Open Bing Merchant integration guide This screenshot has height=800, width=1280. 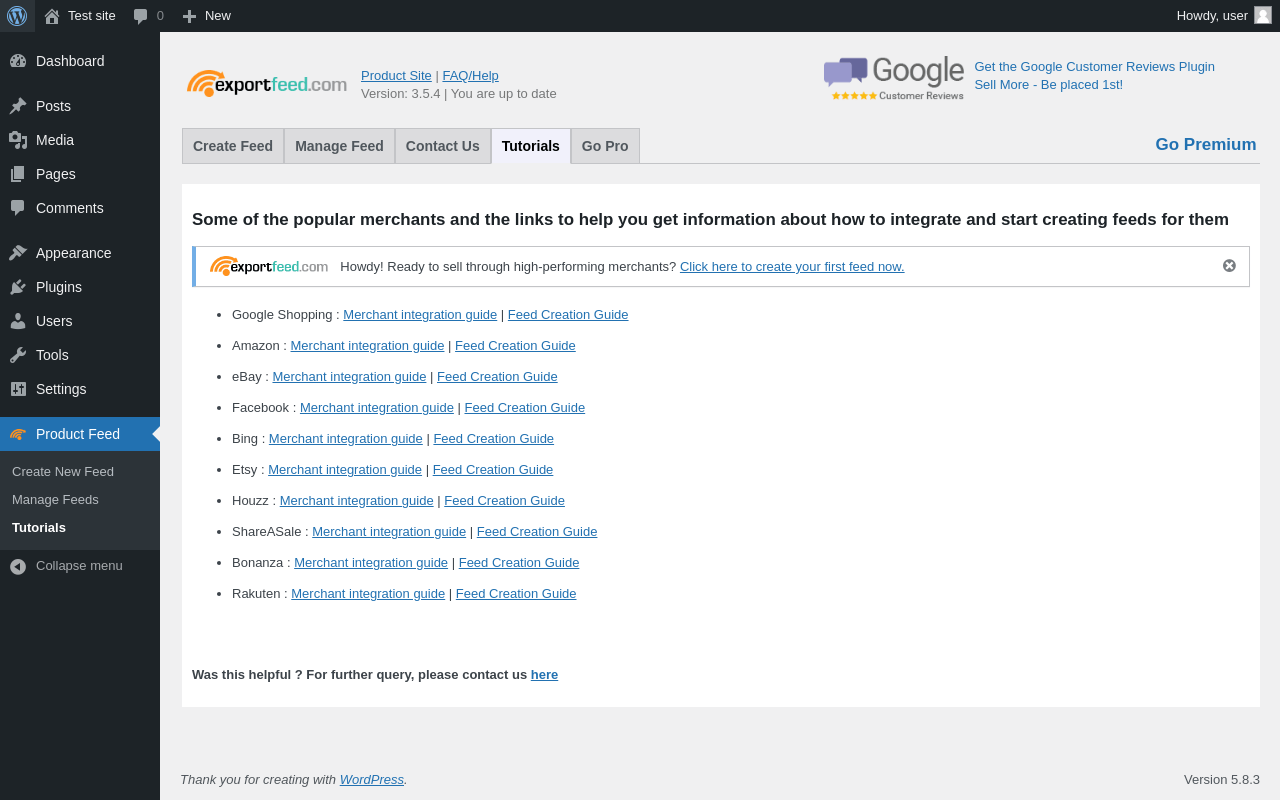click(346, 439)
